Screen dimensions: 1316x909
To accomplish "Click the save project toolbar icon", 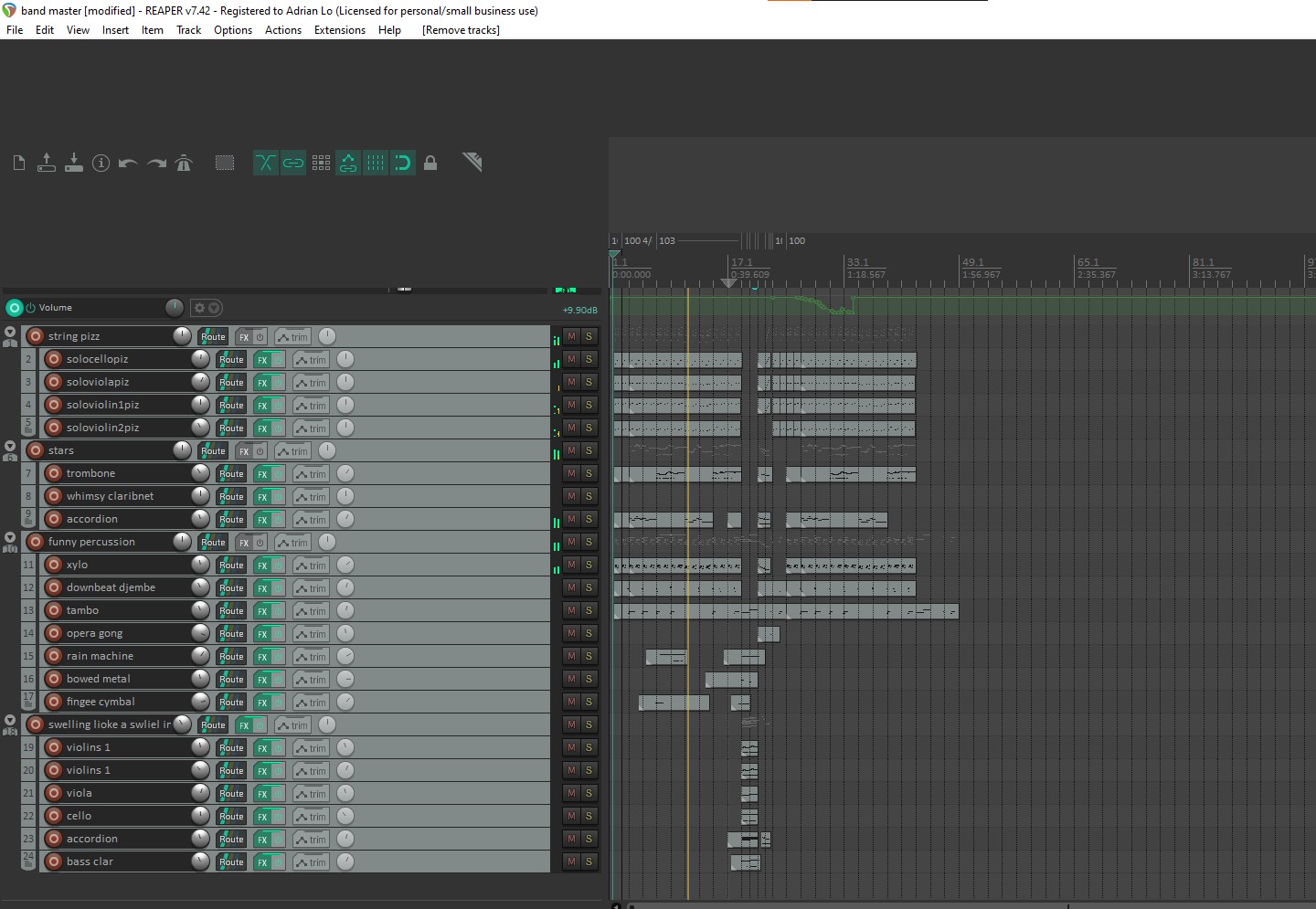I will pos(74,164).
